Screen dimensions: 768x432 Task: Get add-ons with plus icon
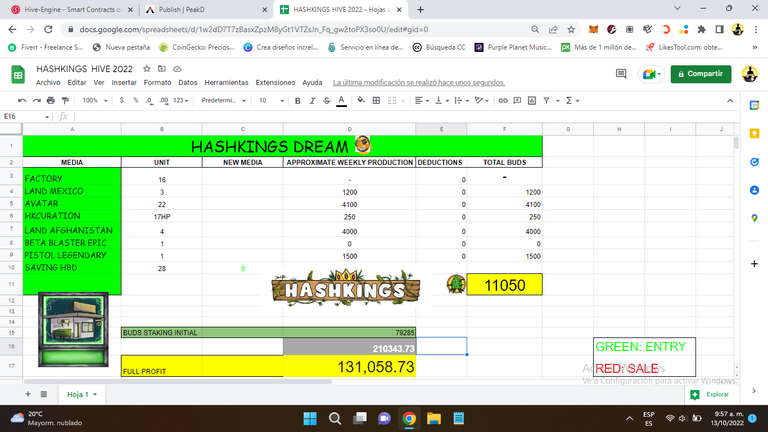coord(754,264)
